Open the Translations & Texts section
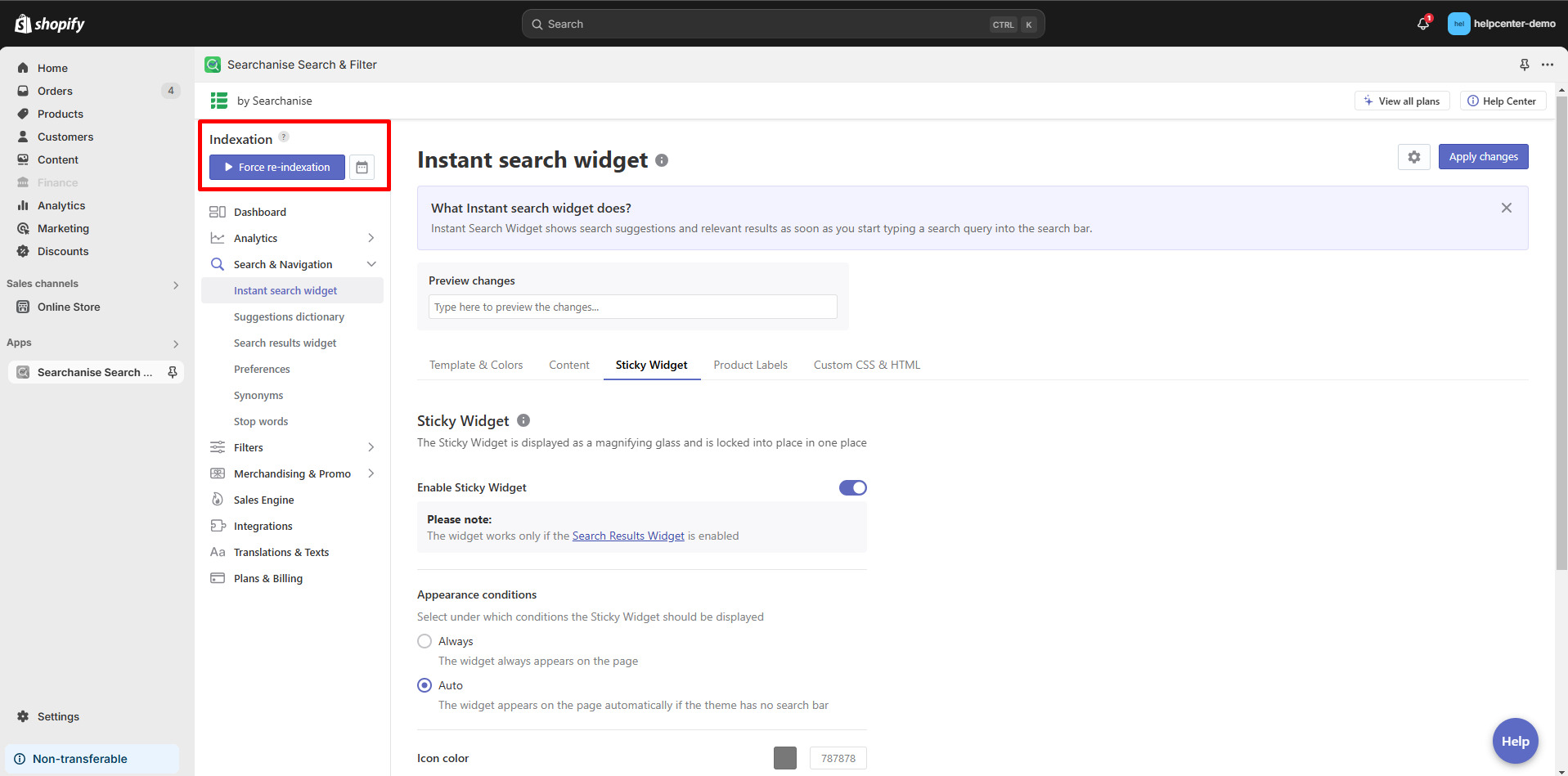The width and height of the screenshot is (1568, 776). 280,551
